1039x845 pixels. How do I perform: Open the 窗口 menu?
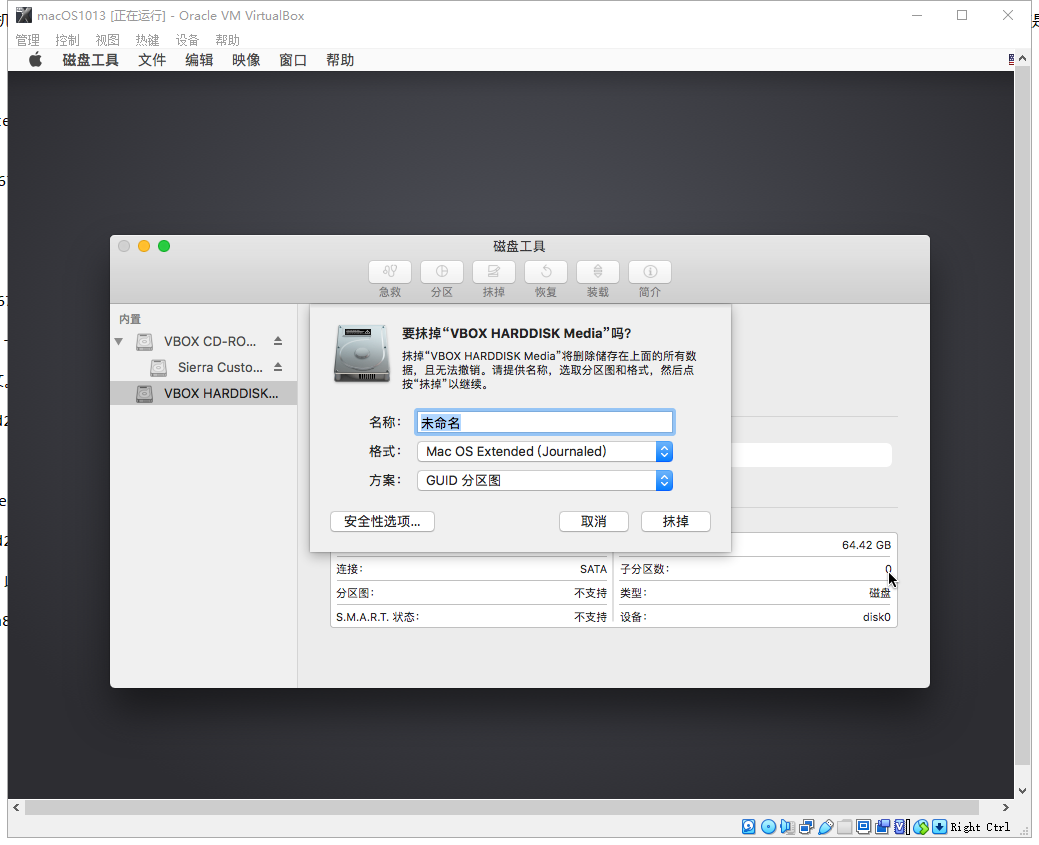point(293,60)
